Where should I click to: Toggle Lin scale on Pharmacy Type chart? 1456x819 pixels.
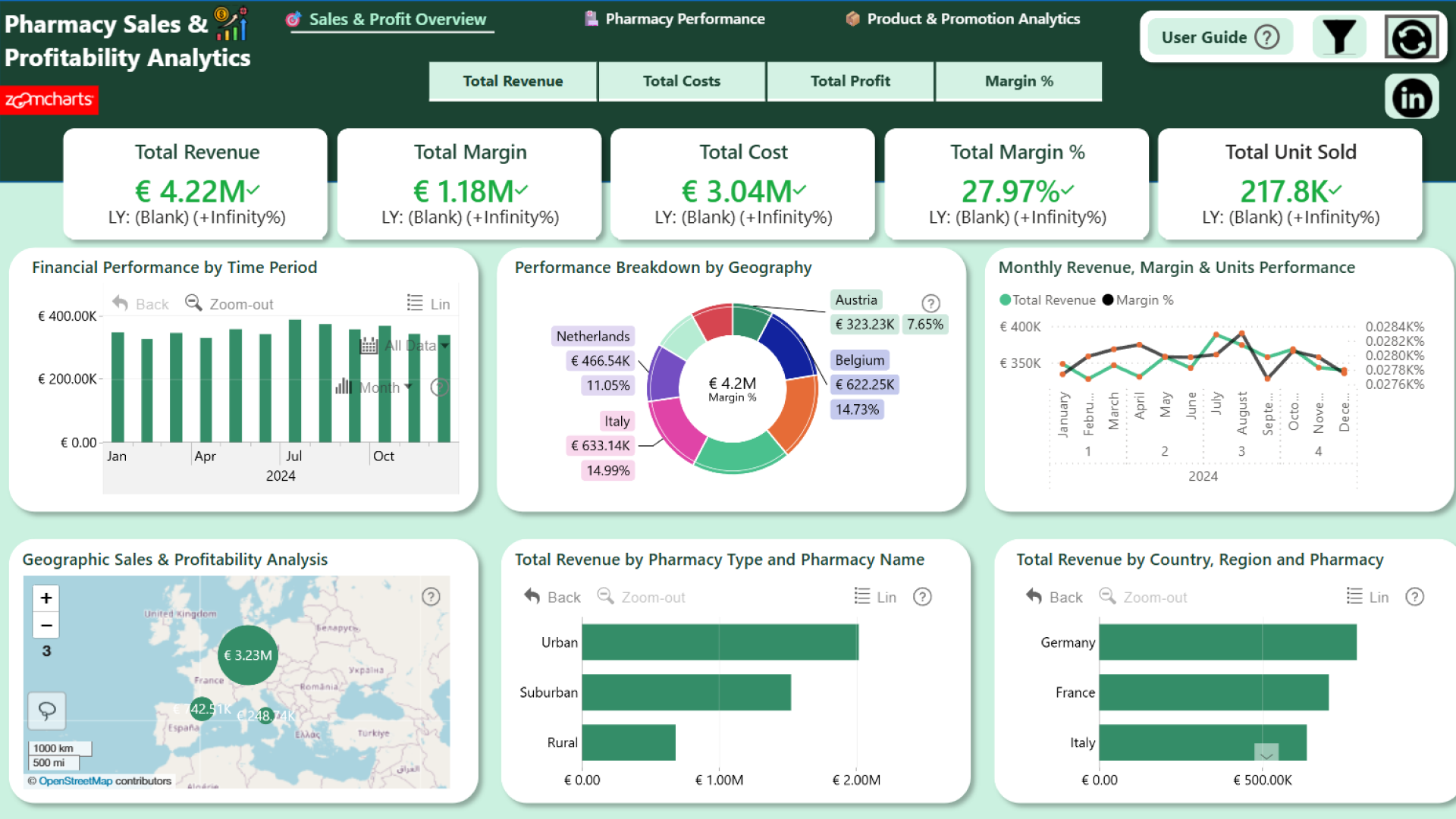(875, 597)
